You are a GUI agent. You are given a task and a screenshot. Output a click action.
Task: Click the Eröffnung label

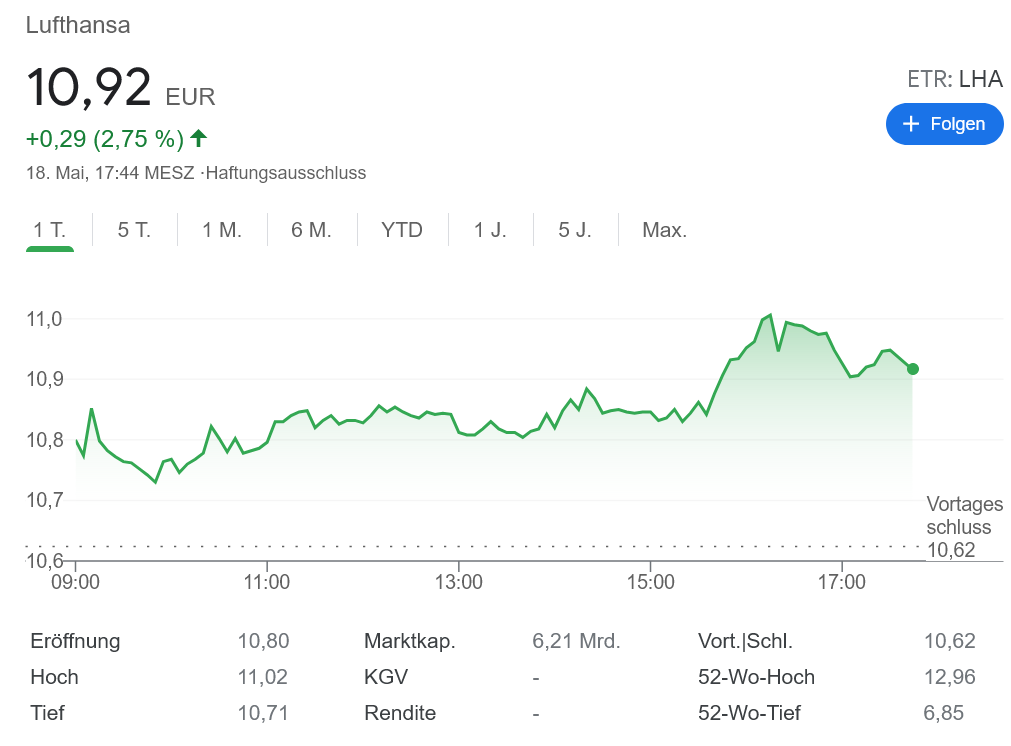click(75, 641)
